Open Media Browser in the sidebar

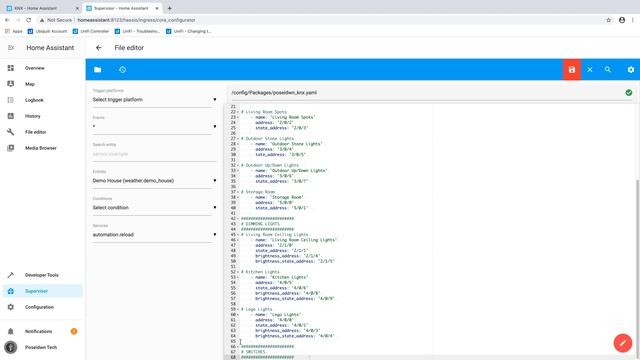click(42, 148)
